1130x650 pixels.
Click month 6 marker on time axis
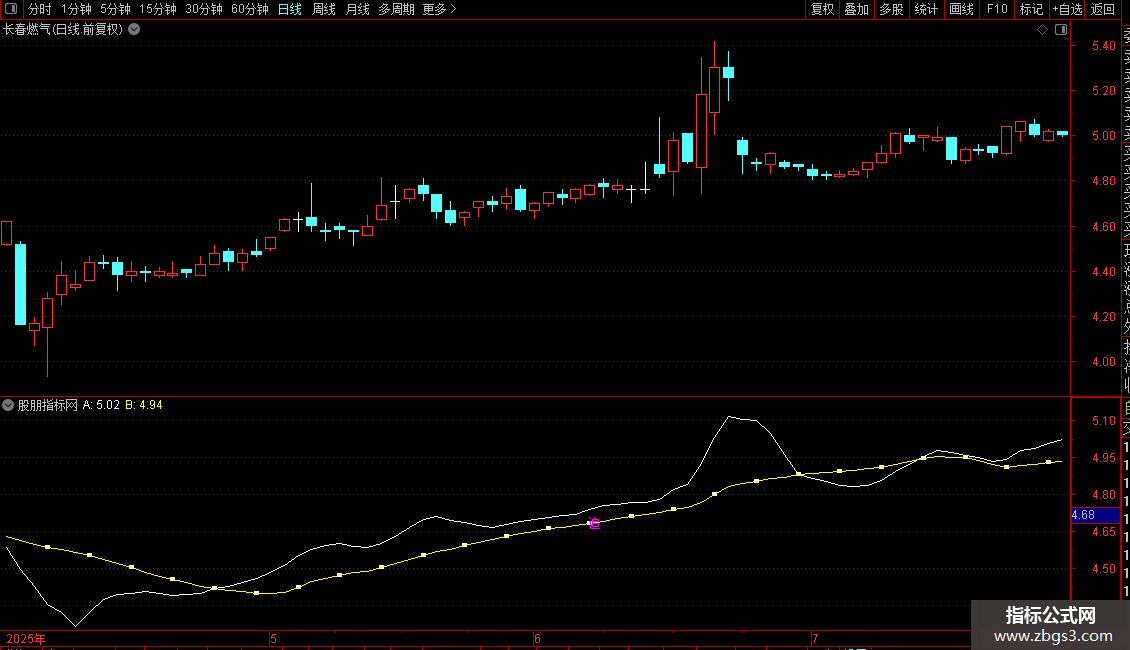pyautogui.click(x=538, y=638)
